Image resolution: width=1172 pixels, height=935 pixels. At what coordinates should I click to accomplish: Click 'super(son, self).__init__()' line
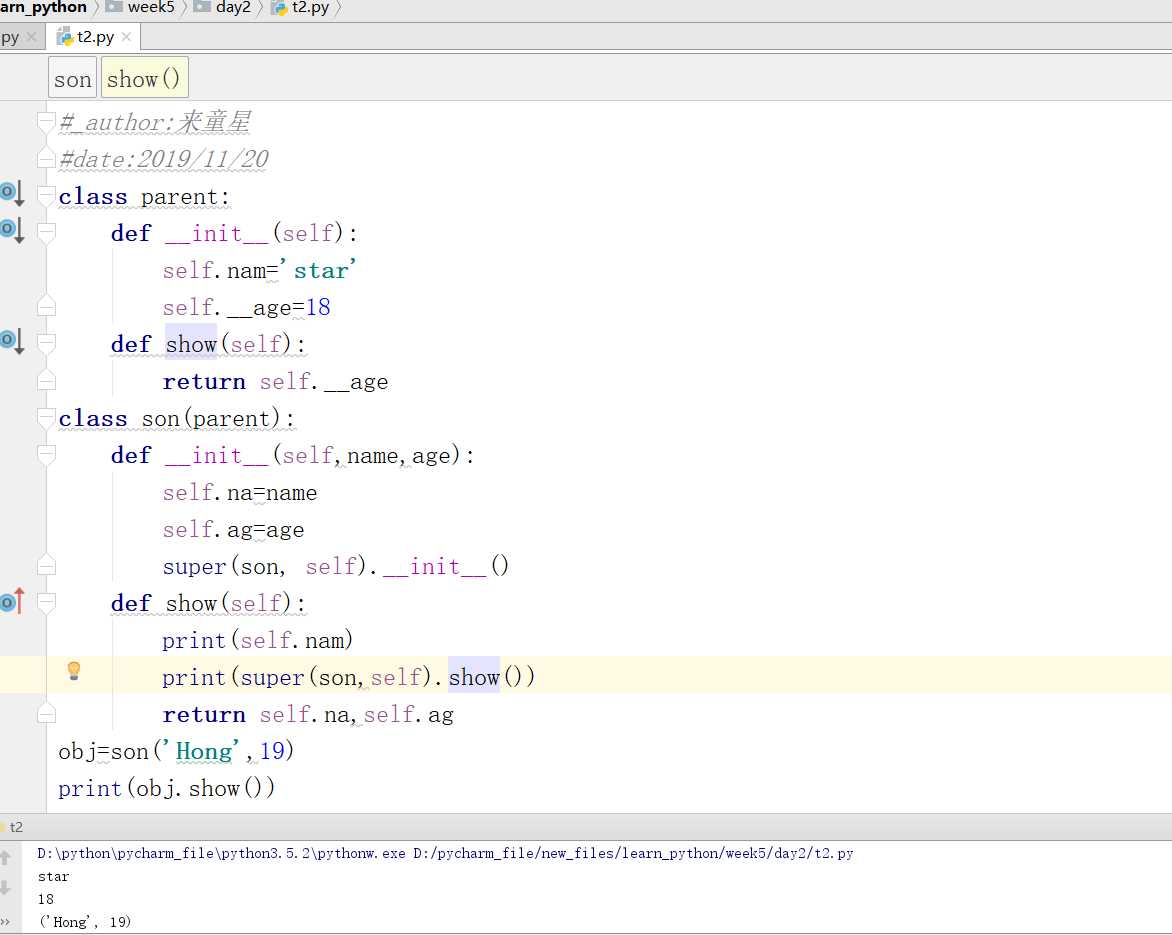[x=336, y=566]
